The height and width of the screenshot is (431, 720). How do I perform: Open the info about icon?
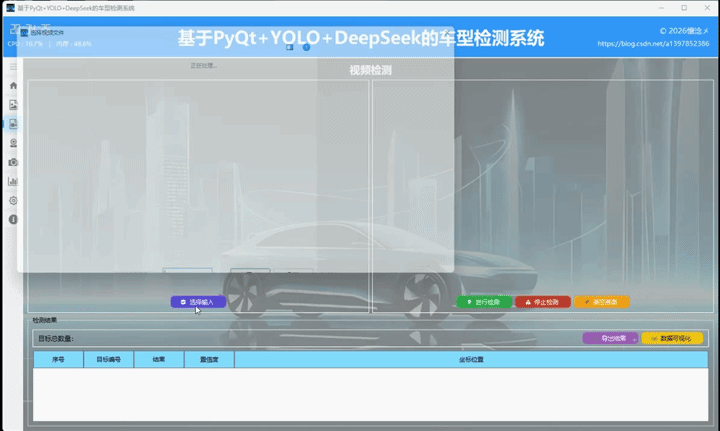click(x=13, y=219)
